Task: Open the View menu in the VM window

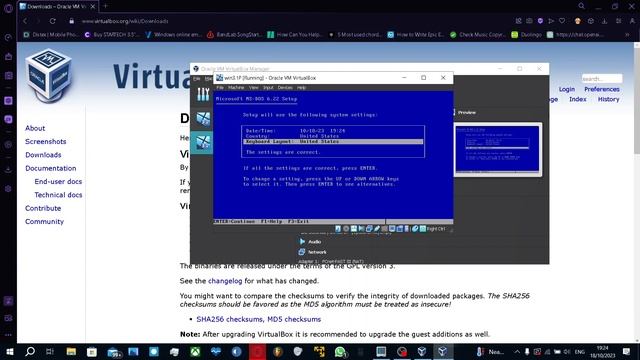Action: [x=253, y=87]
